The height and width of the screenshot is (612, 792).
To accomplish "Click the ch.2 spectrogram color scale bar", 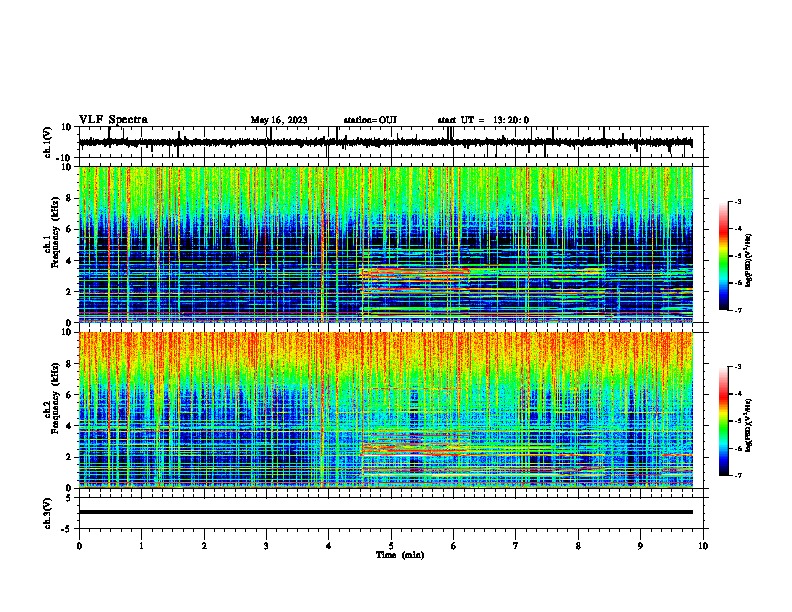I will coord(724,421).
